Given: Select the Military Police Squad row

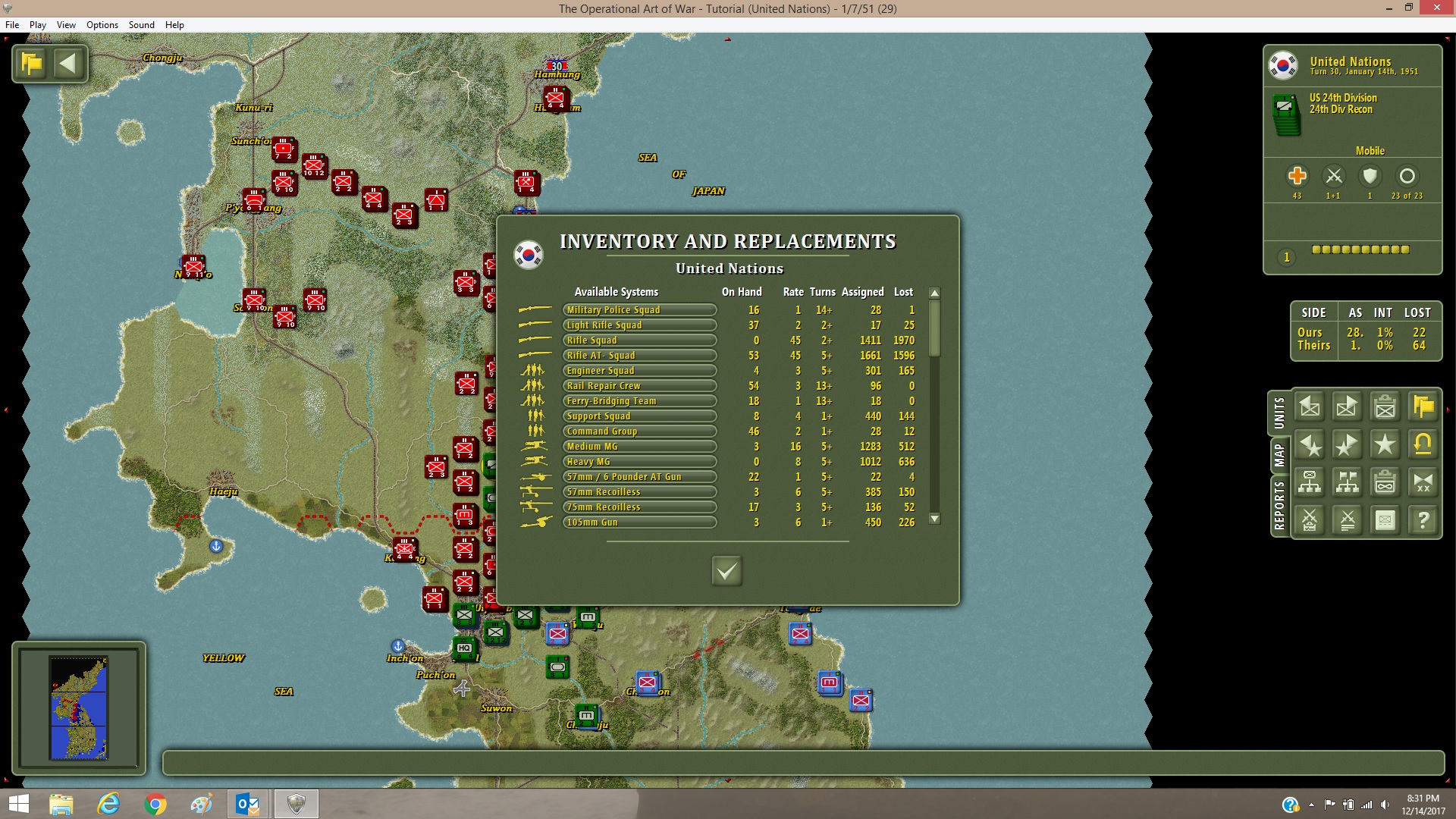Looking at the screenshot, I should [639, 310].
